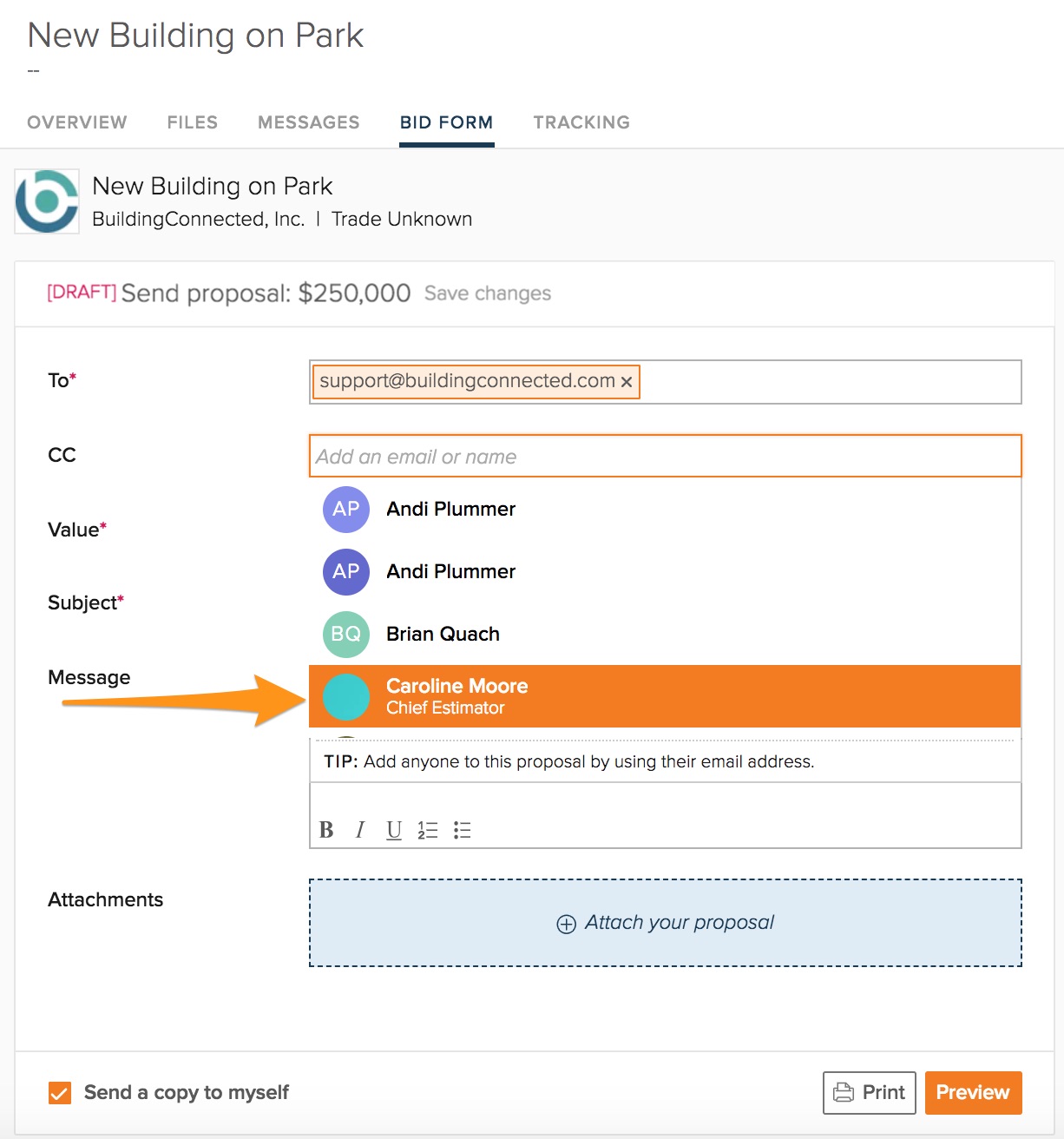Go to the Tracking tab
The image size is (1064, 1139).
[581, 122]
